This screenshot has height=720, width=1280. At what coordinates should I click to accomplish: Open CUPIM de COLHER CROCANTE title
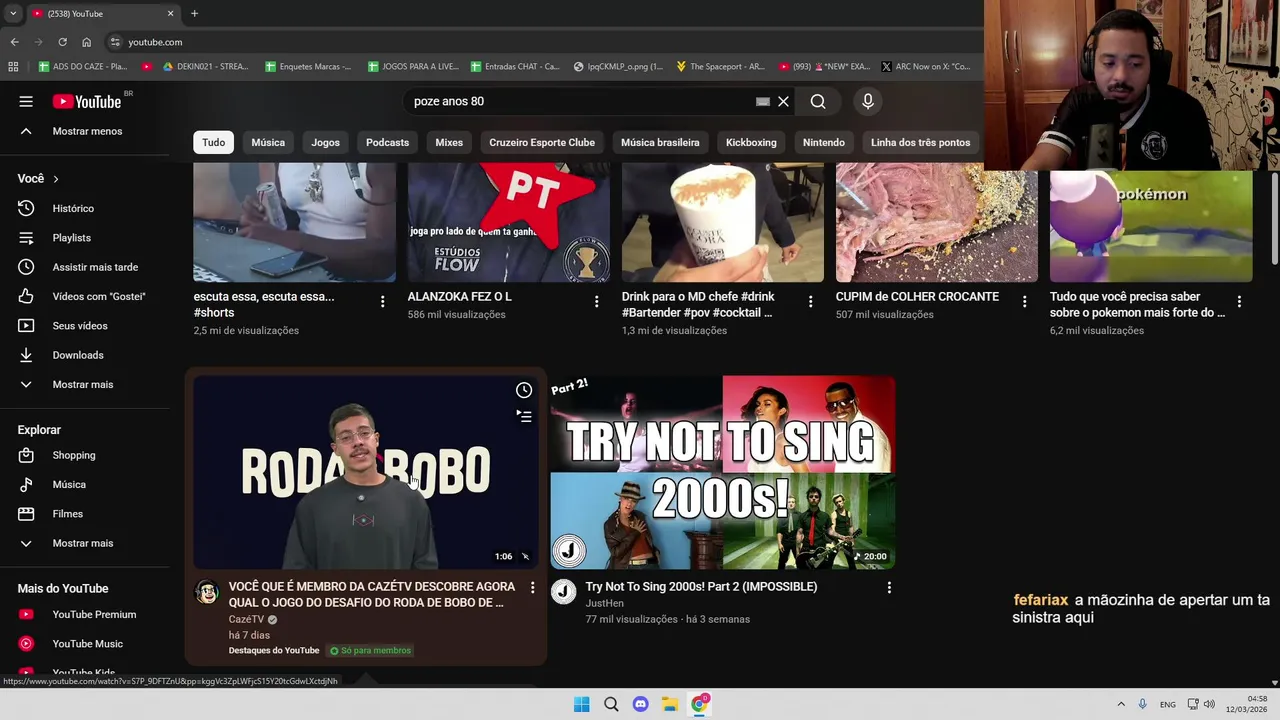917,297
